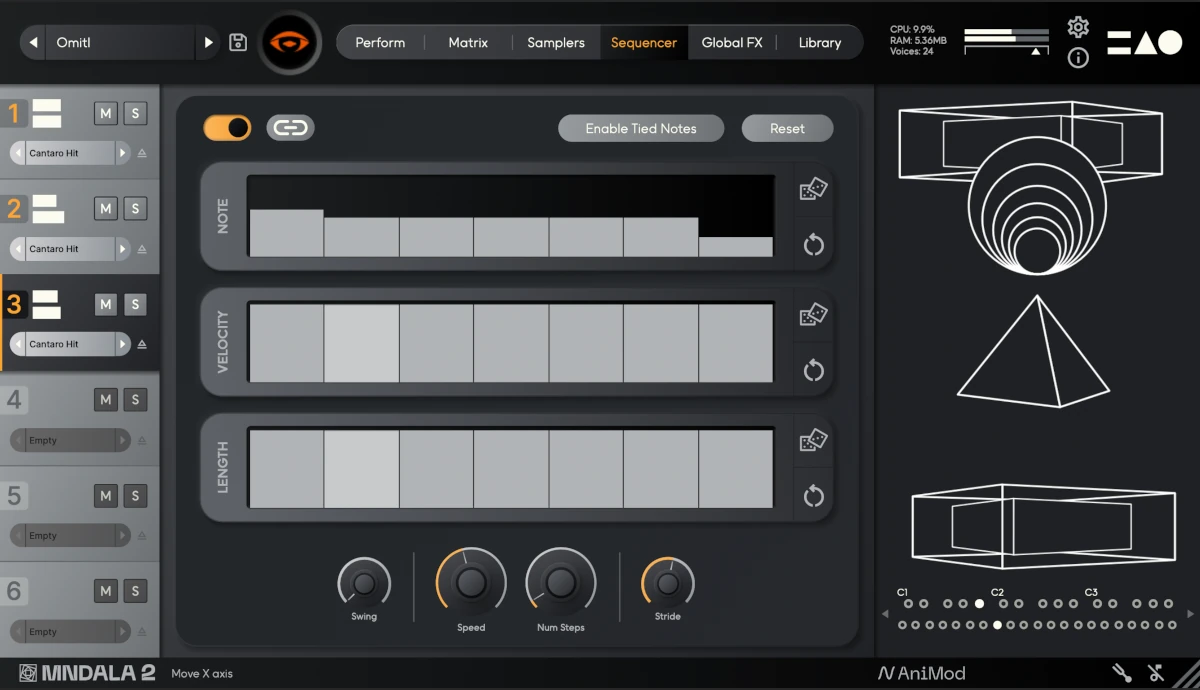
Task: Open the settings gear
Action: (1078, 28)
